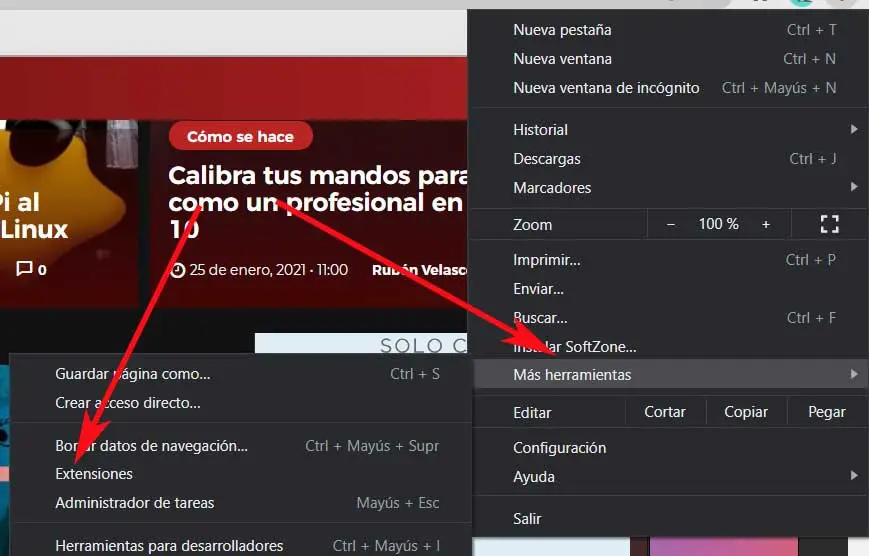Click the 25 de enero, 2021 date
Image resolution: width=869 pixels, height=556 pixels.
247,270
